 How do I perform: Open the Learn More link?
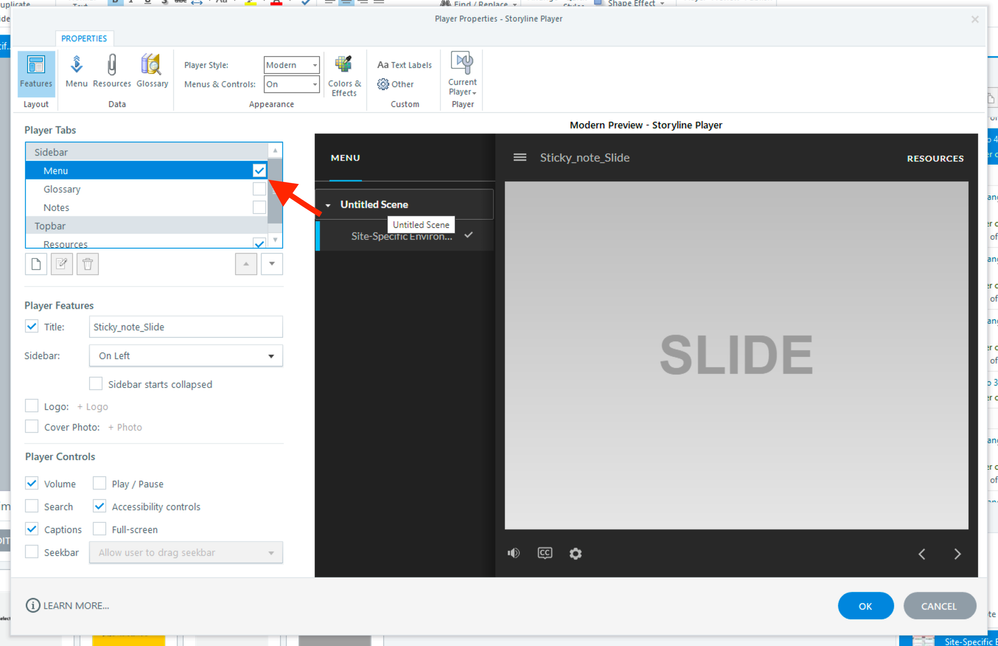[68, 606]
